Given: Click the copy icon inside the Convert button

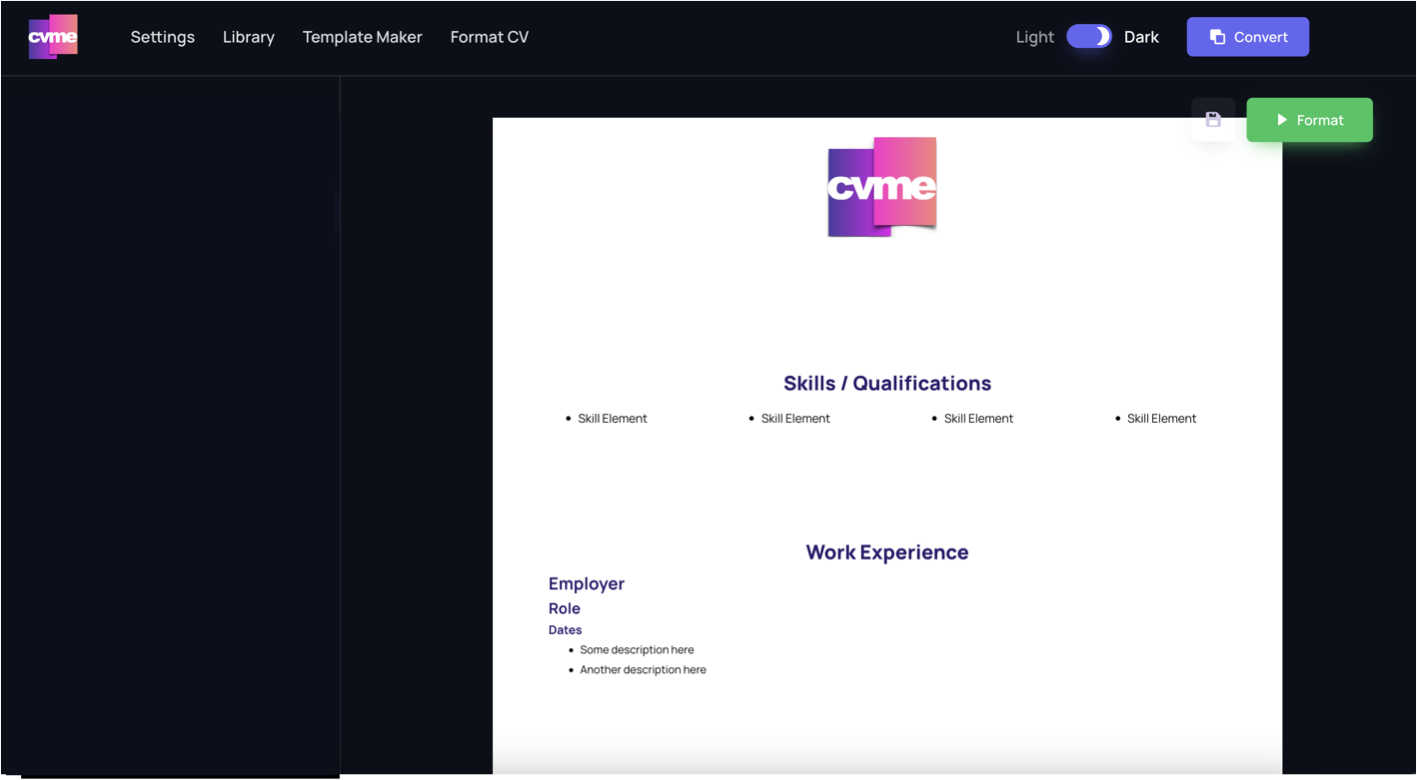Looking at the screenshot, I should [1216, 36].
